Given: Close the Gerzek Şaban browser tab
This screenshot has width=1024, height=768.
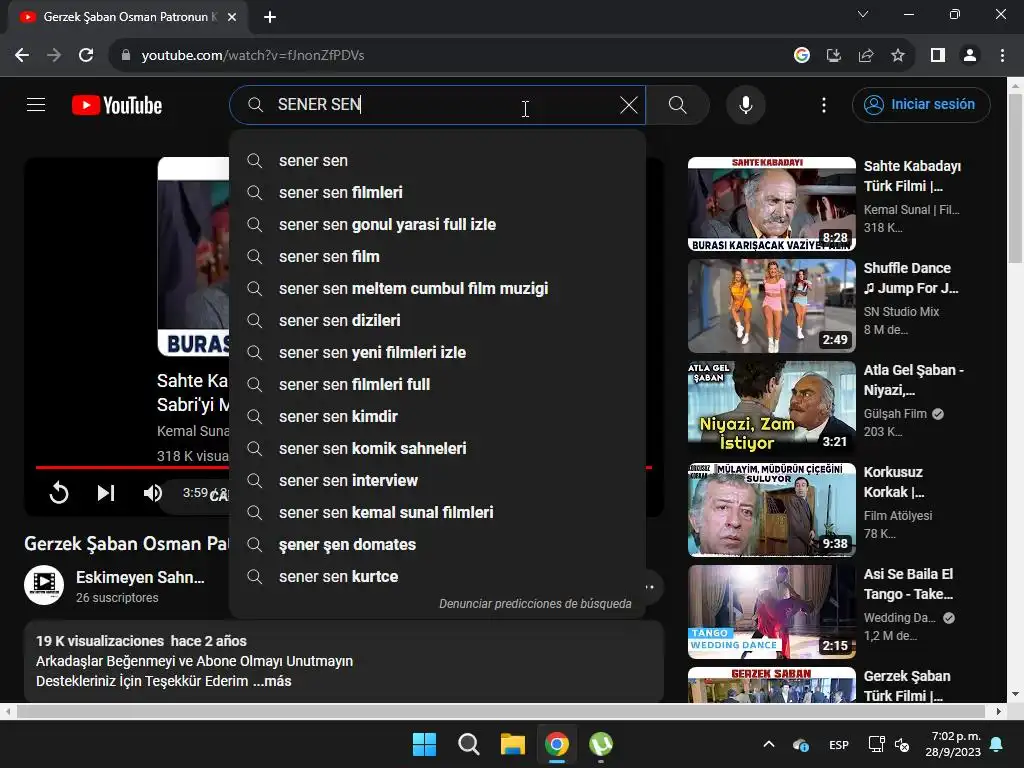Looking at the screenshot, I should coord(232,17).
